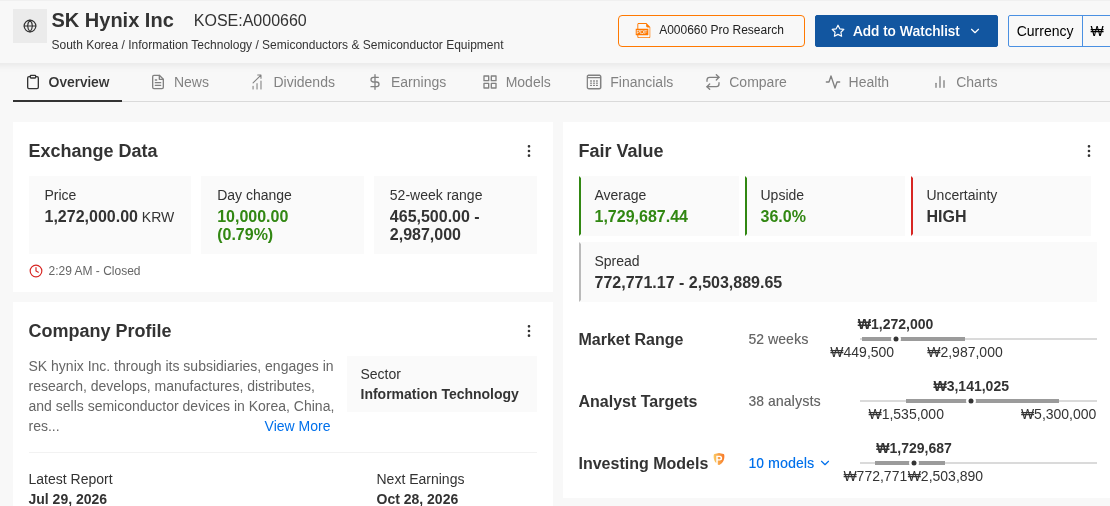The image size is (1110, 506).
Task: Open the Compare tab
Action: coord(745,82)
